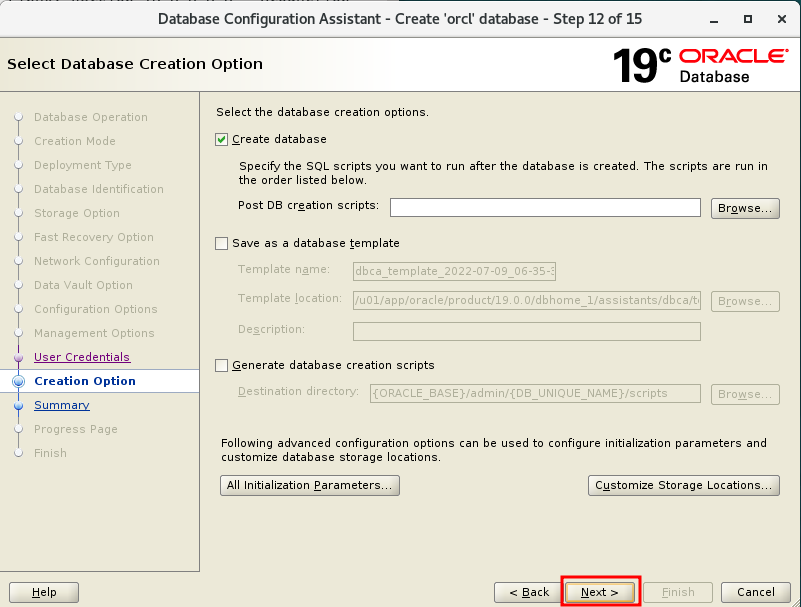Click the Destination directory field

tap(535, 393)
